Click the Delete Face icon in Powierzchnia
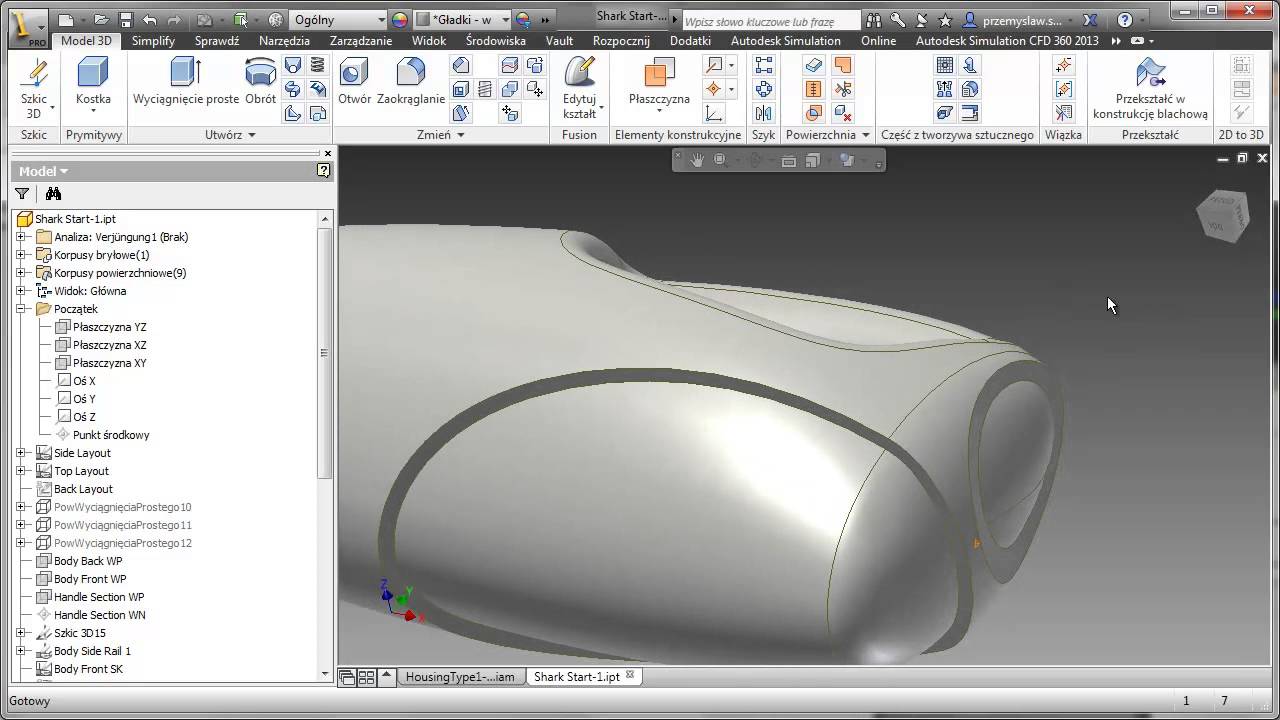The width and height of the screenshot is (1280, 720). coord(842,113)
